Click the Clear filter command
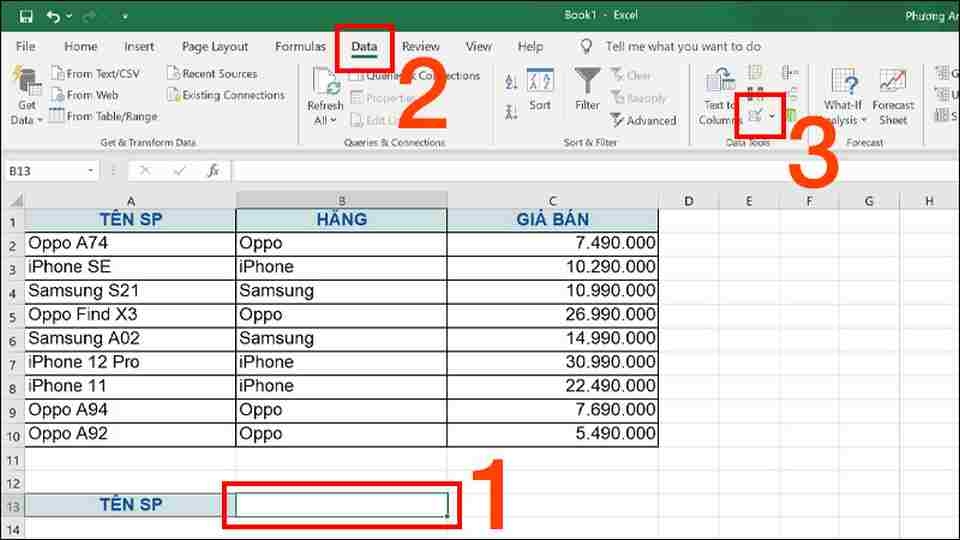 pos(631,75)
